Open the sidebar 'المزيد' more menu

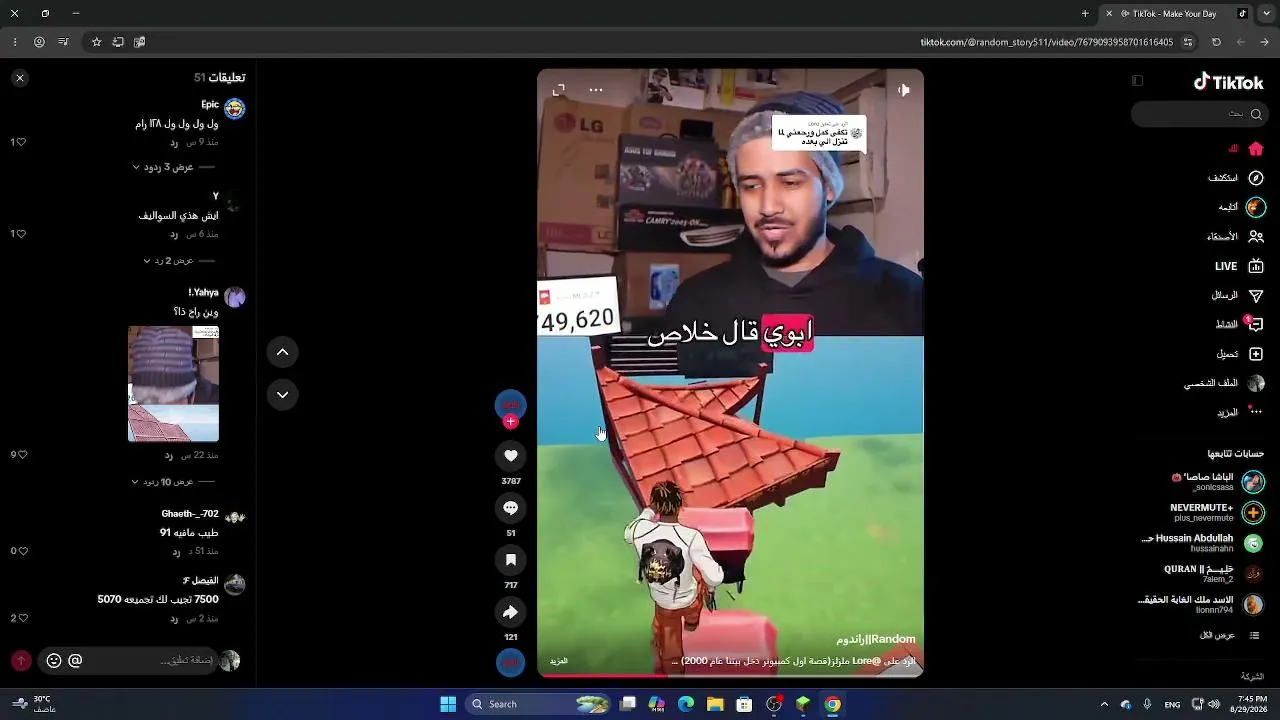click(1240, 412)
